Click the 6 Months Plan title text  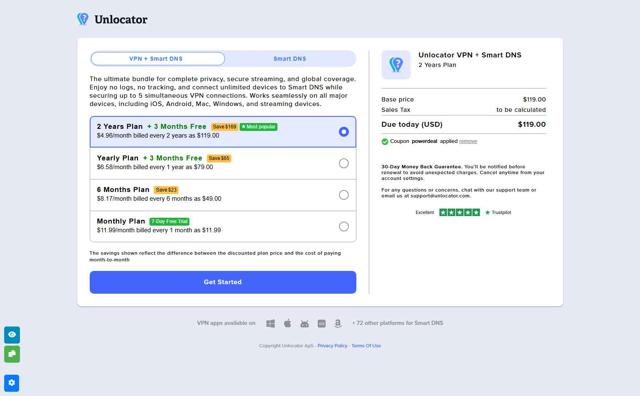point(123,189)
